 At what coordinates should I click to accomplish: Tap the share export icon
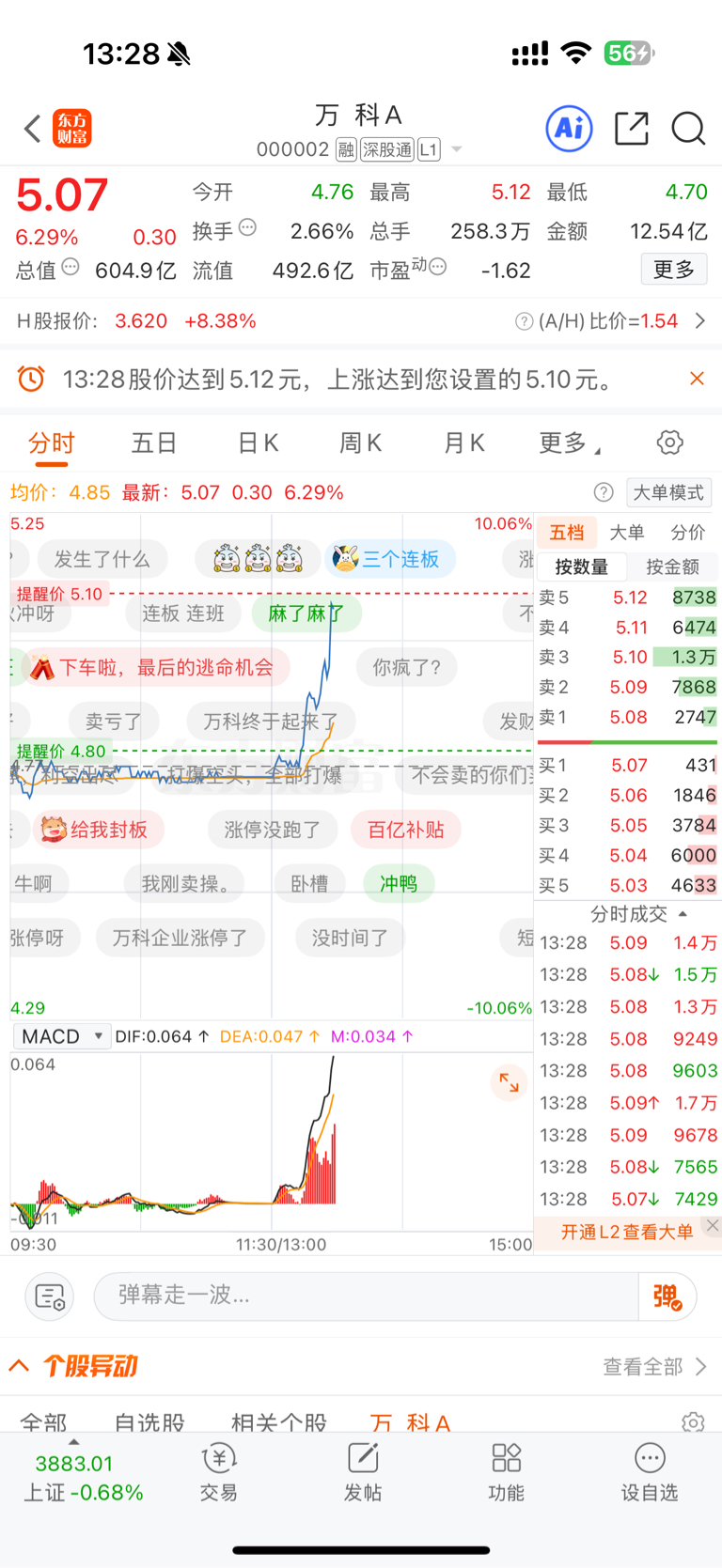click(632, 129)
